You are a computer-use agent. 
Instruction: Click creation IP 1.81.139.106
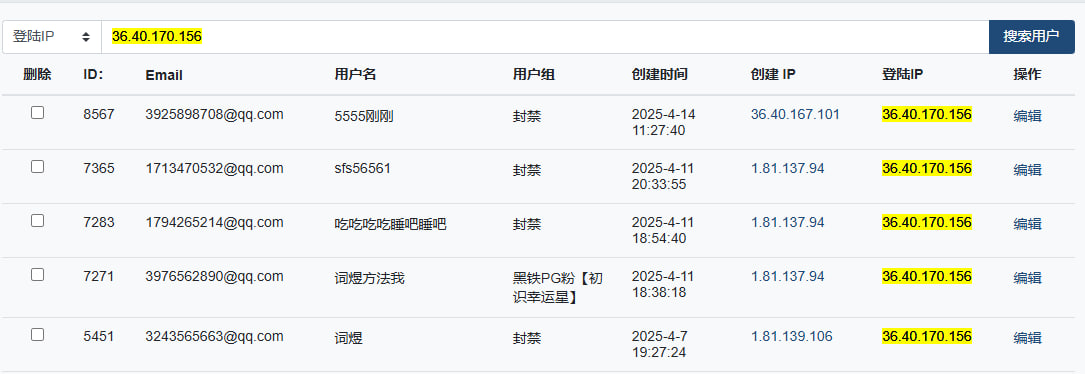(792, 337)
